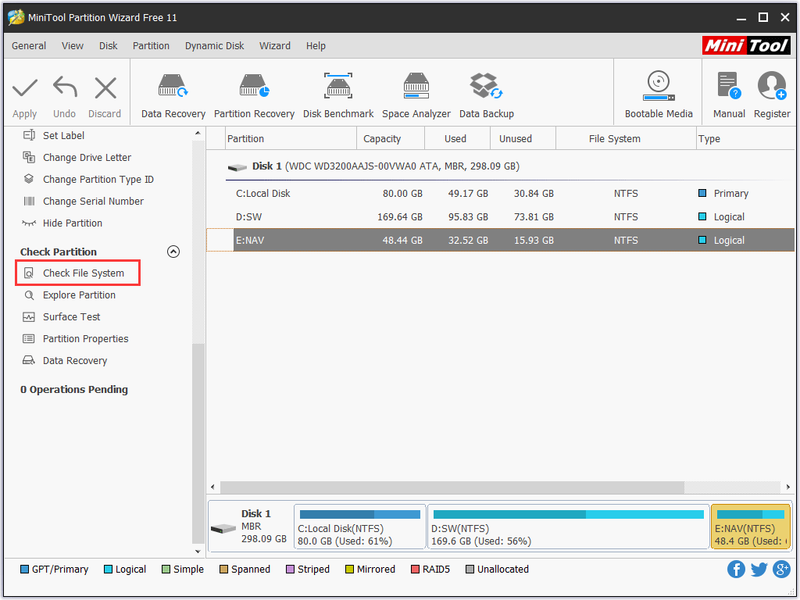Open the Data Recovery tool
This screenshot has width=800, height=600.
[173, 96]
